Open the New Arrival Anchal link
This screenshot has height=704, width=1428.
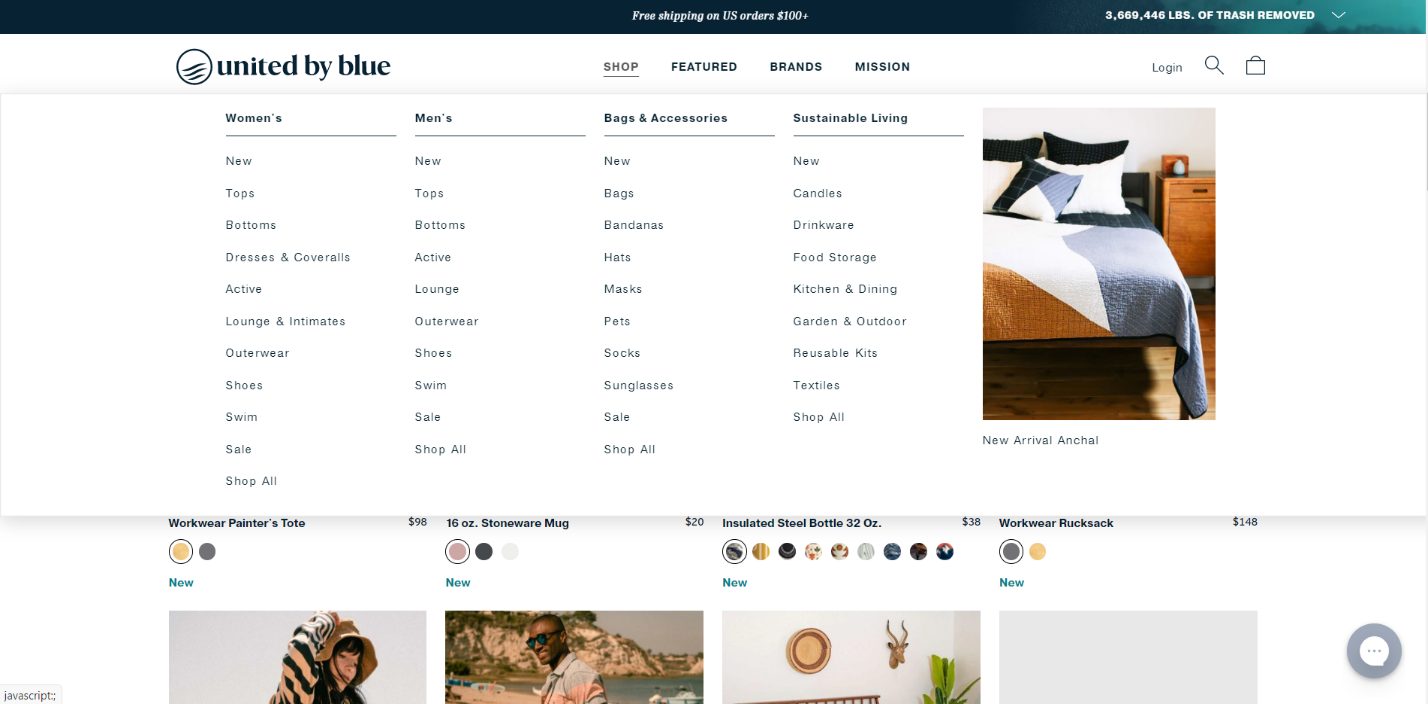point(1041,440)
